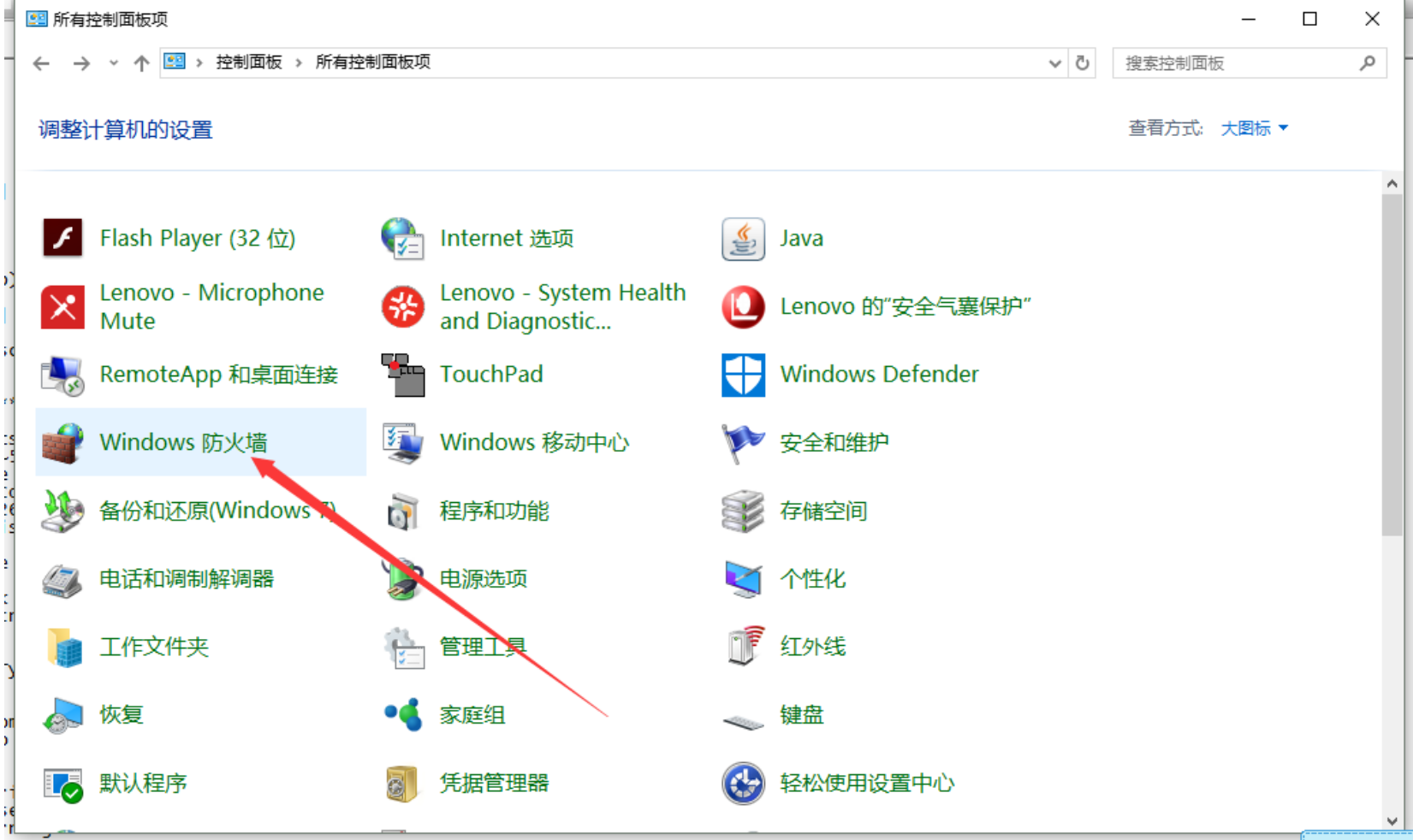The height and width of the screenshot is (840, 1413).
Task: Open the Flash Player (32 位) icon
Action: [x=62, y=238]
